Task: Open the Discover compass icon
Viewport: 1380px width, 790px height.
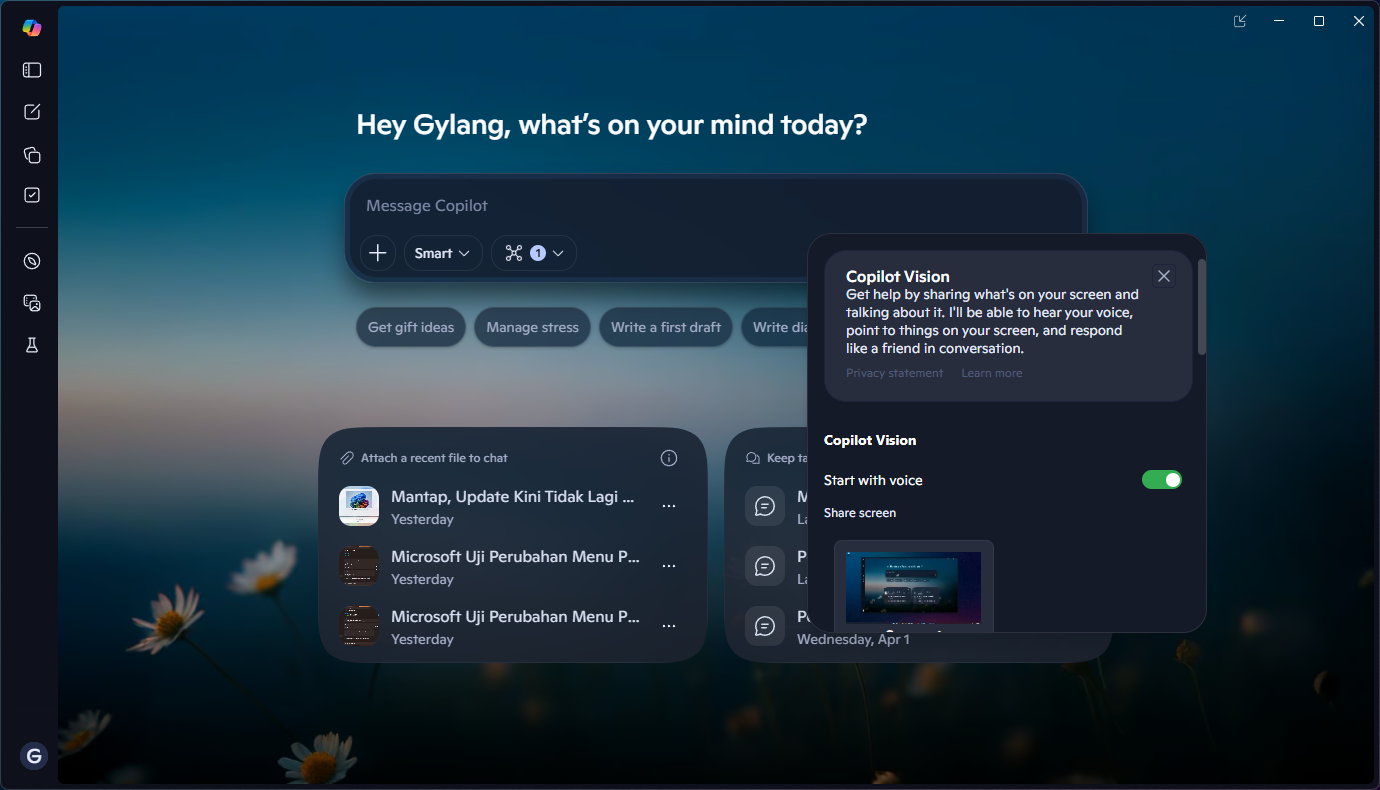Action: pyautogui.click(x=32, y=261)
